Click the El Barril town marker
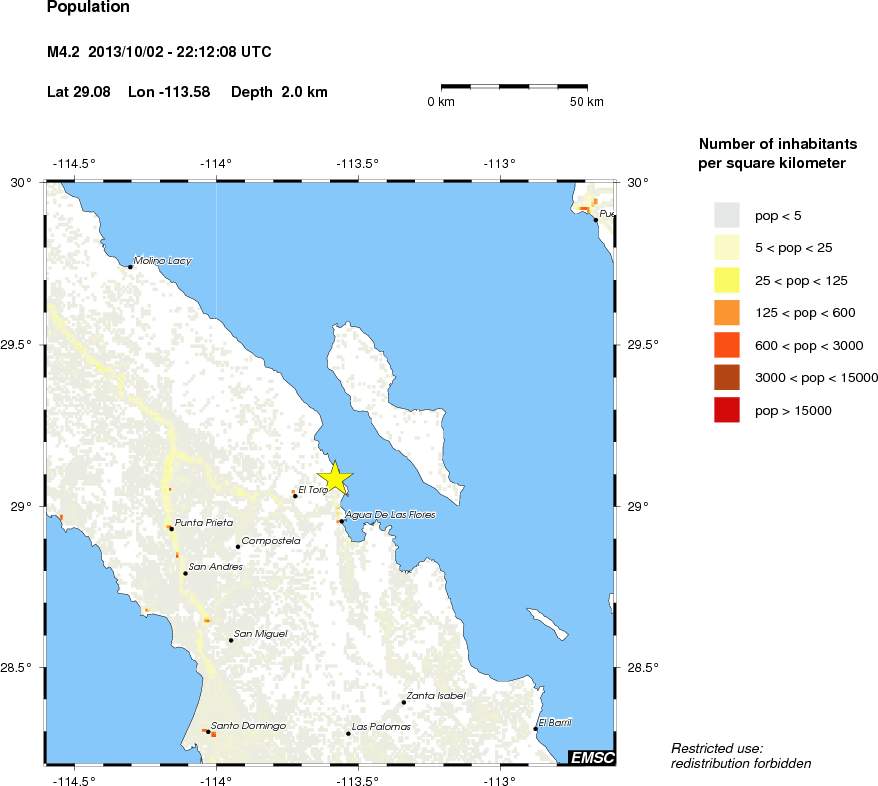Screen dimensions: 878x786 535,729
